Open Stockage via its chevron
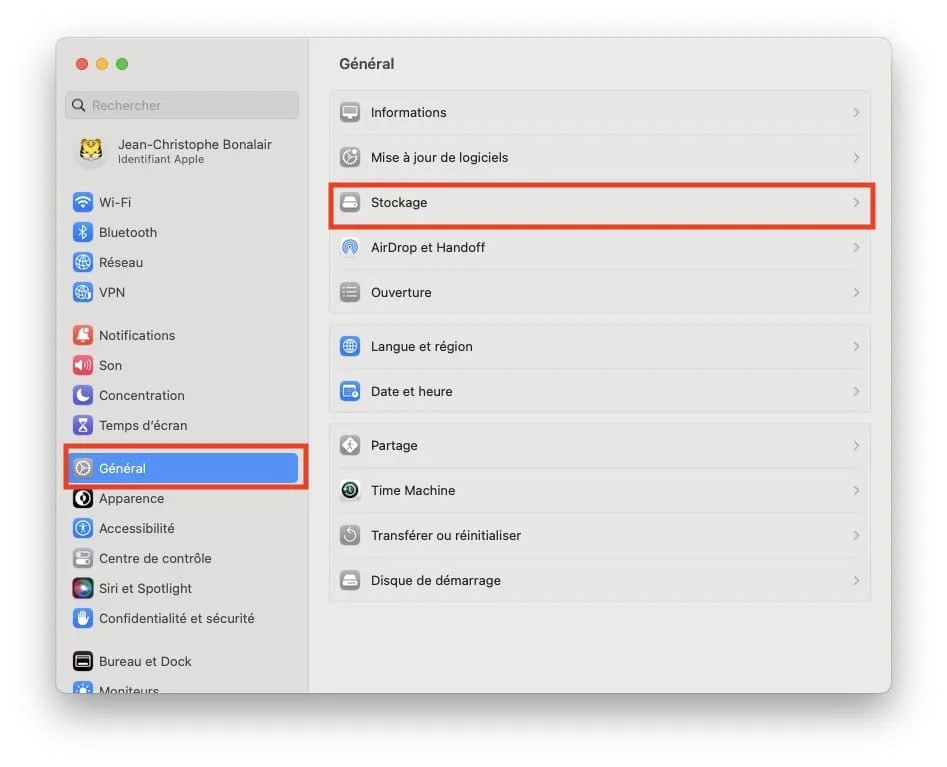 coord(856,202)
